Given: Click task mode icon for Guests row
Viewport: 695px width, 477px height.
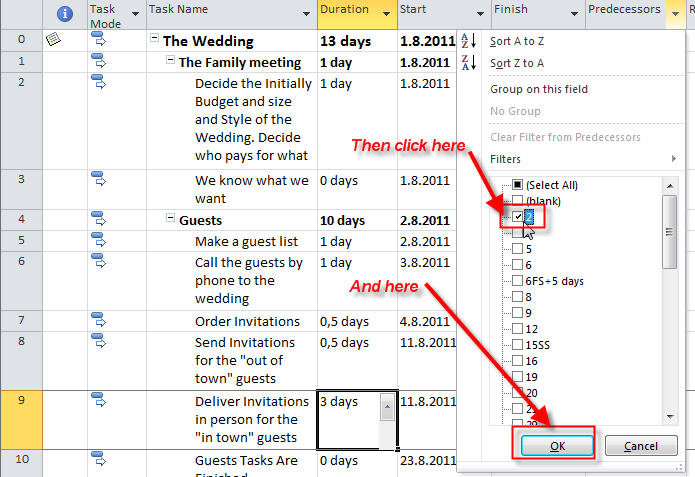Looking at the screenshot, I should click(98, 219).
